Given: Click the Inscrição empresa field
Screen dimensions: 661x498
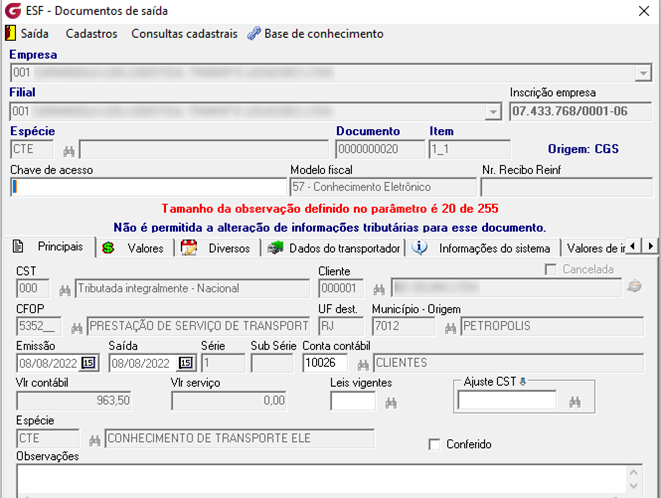Looking at the screenshot, I should pyautogui.click(x=580, y=111).
